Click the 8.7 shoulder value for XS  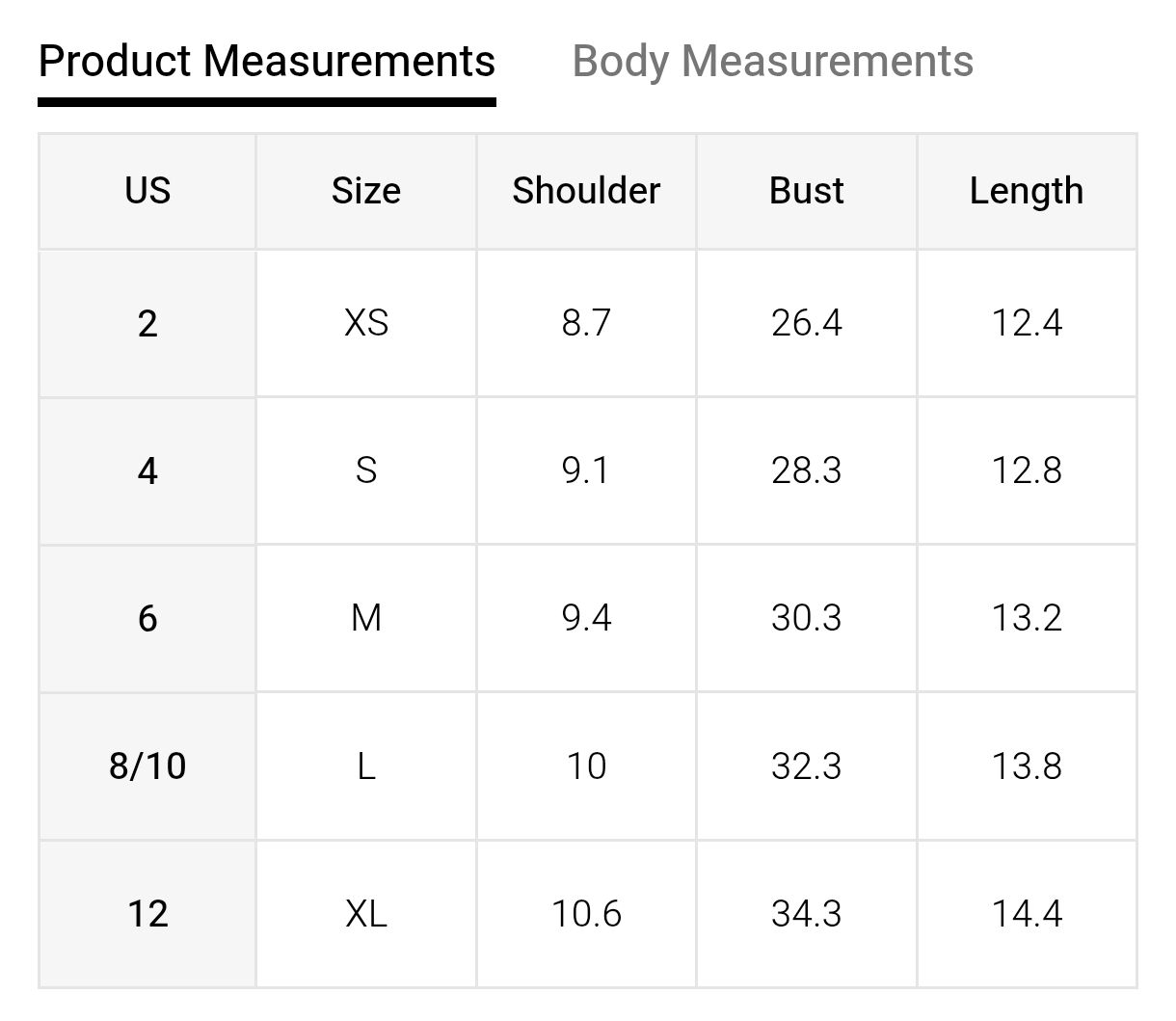point(586,323)
